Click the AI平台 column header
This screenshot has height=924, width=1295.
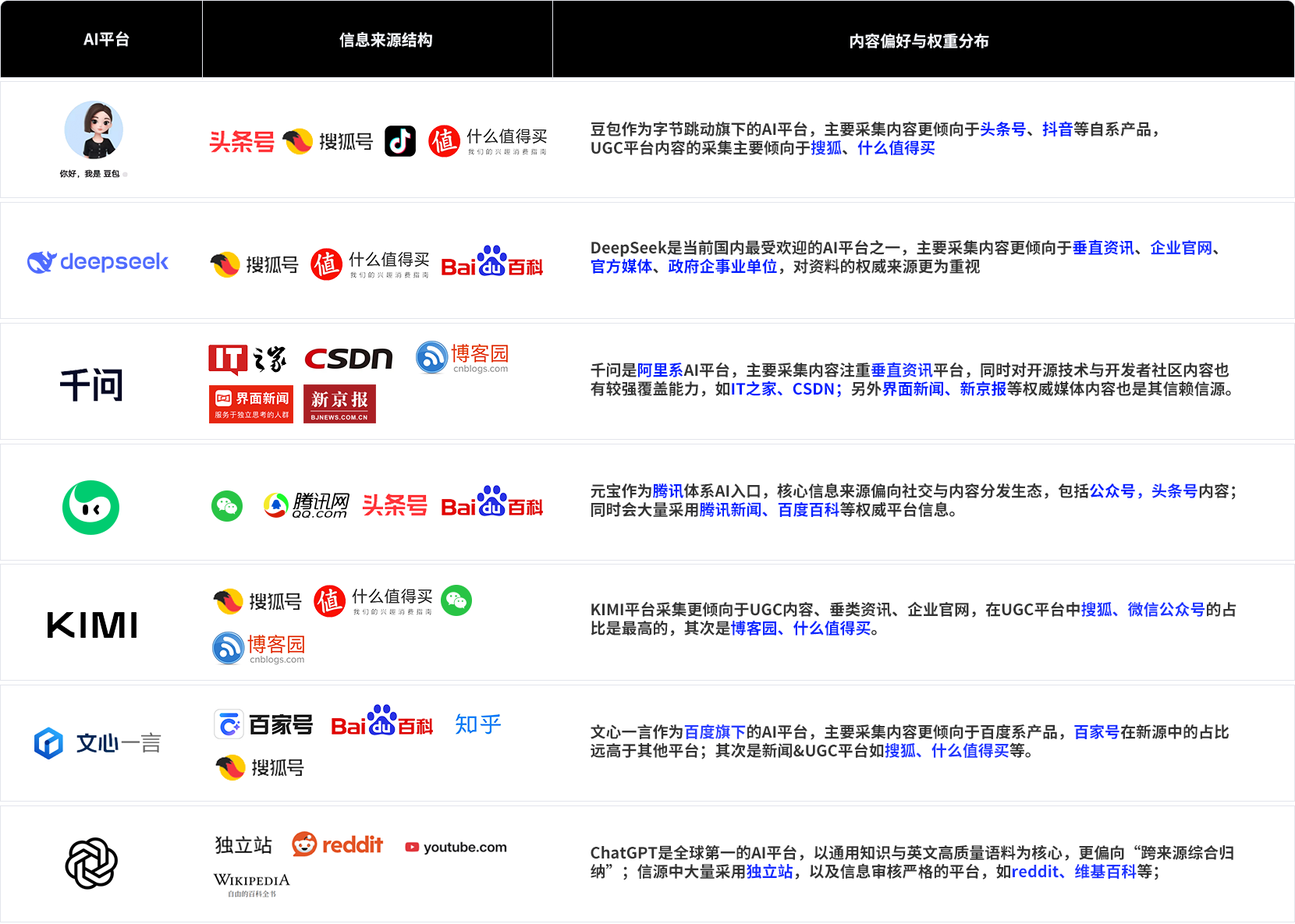click(x=106, y=40)
